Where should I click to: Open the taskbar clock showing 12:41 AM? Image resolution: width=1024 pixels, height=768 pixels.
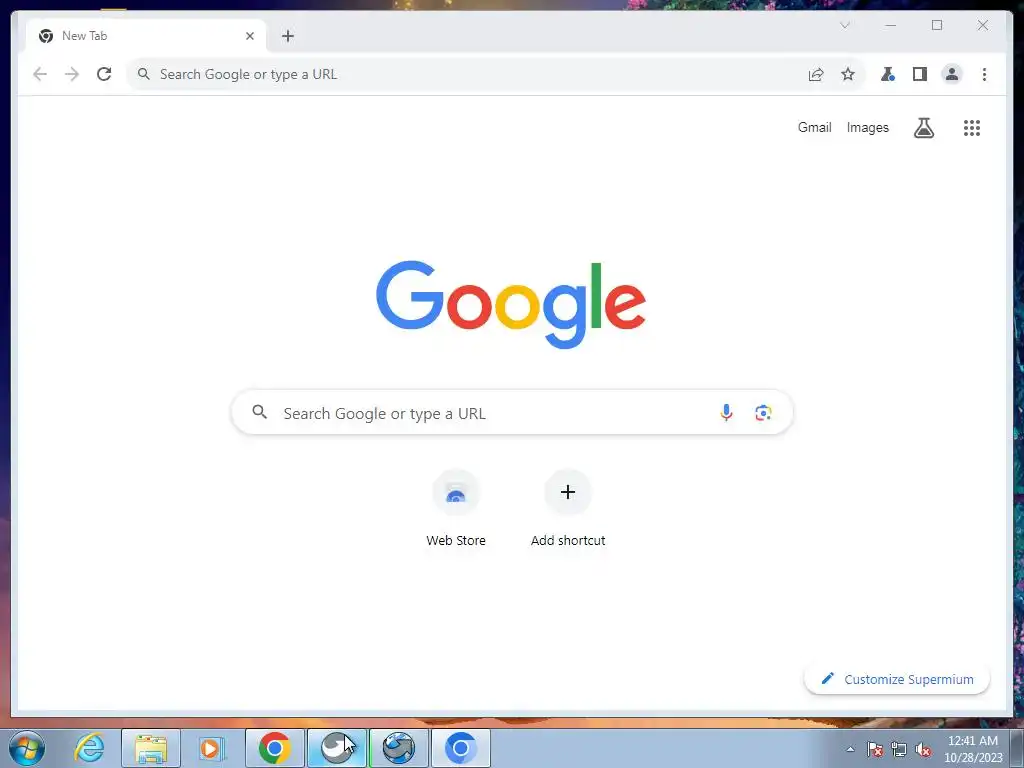[973, 749]
